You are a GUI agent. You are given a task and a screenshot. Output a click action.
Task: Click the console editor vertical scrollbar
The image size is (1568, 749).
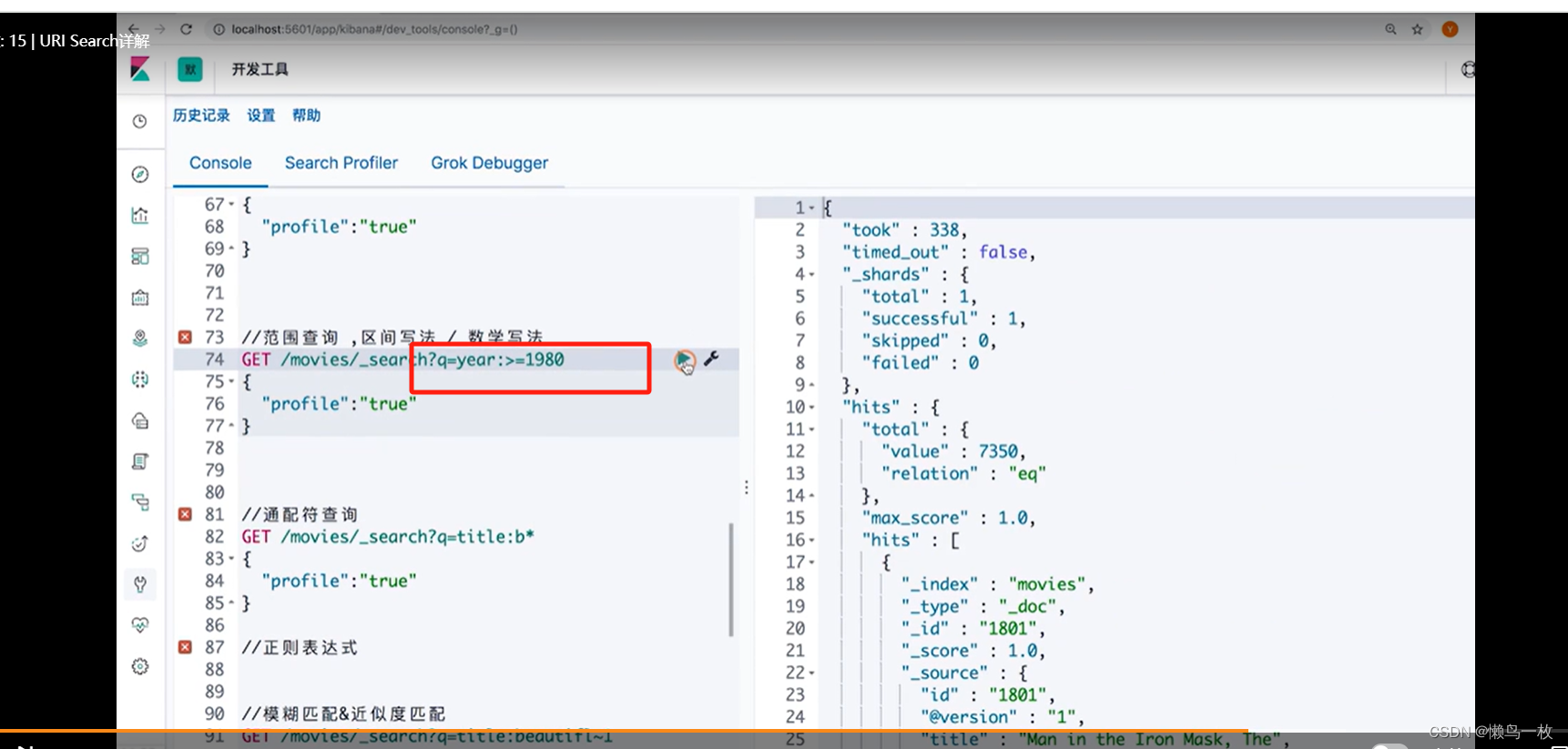click(731, 579)
